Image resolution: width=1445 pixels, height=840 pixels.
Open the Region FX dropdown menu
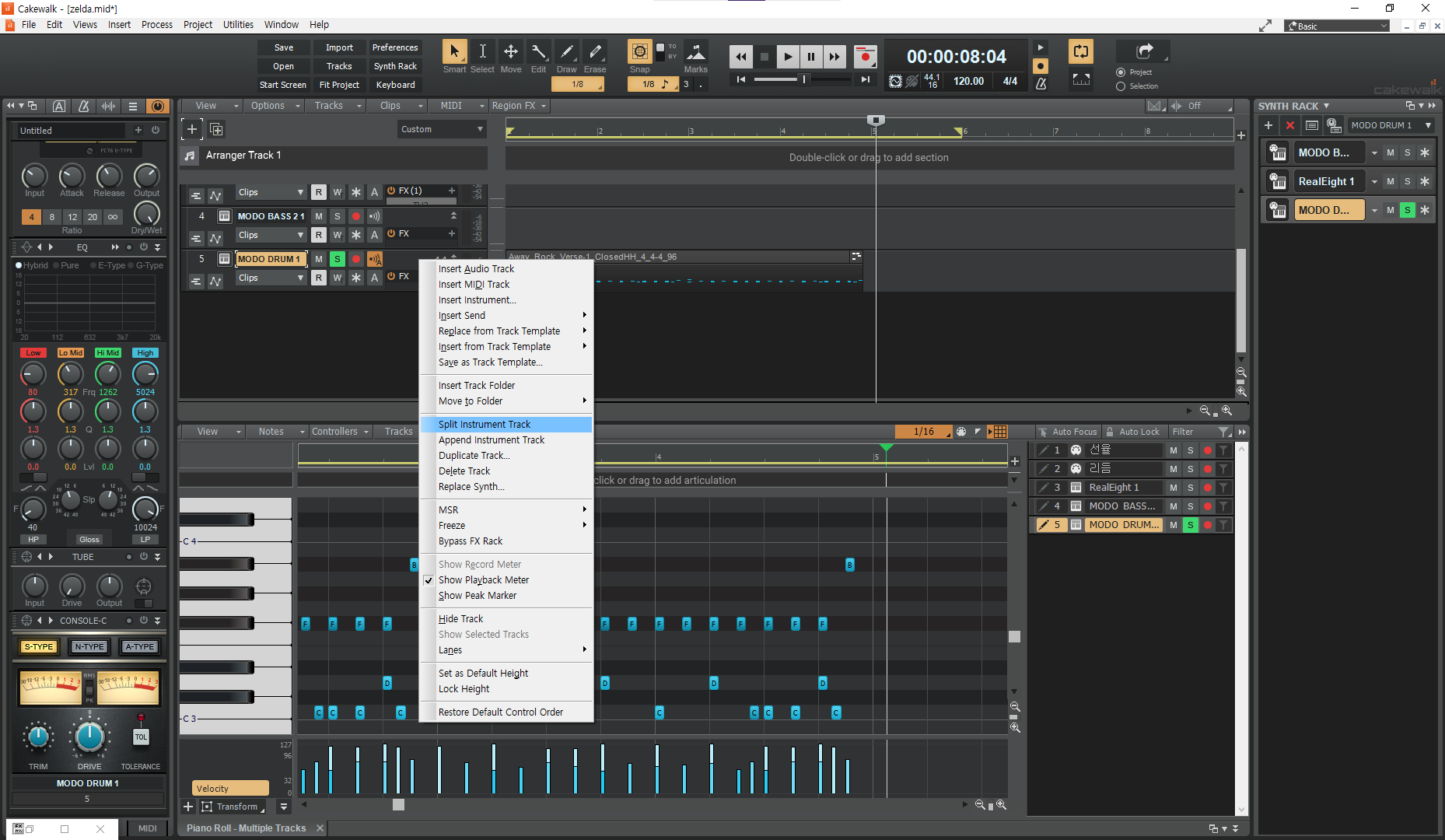[x=520, y=106]
